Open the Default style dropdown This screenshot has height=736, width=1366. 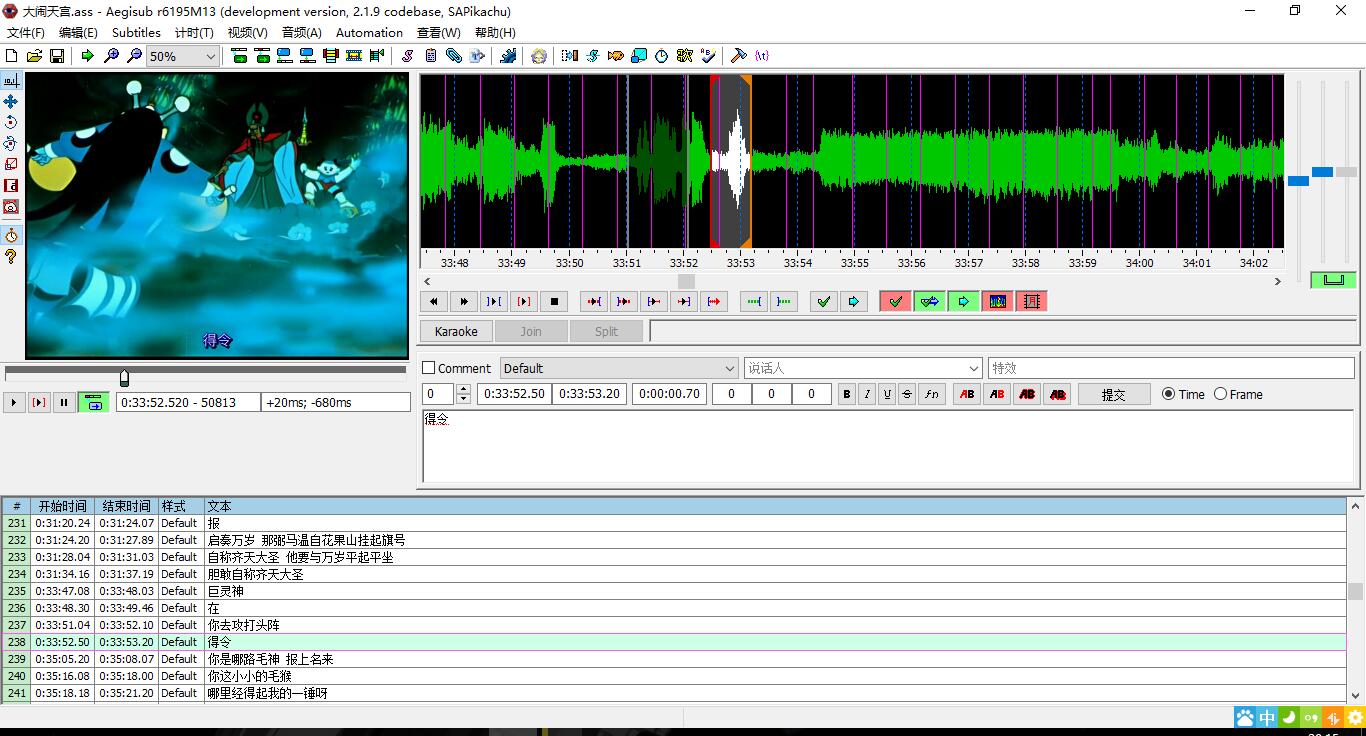(x=619, y=368)
